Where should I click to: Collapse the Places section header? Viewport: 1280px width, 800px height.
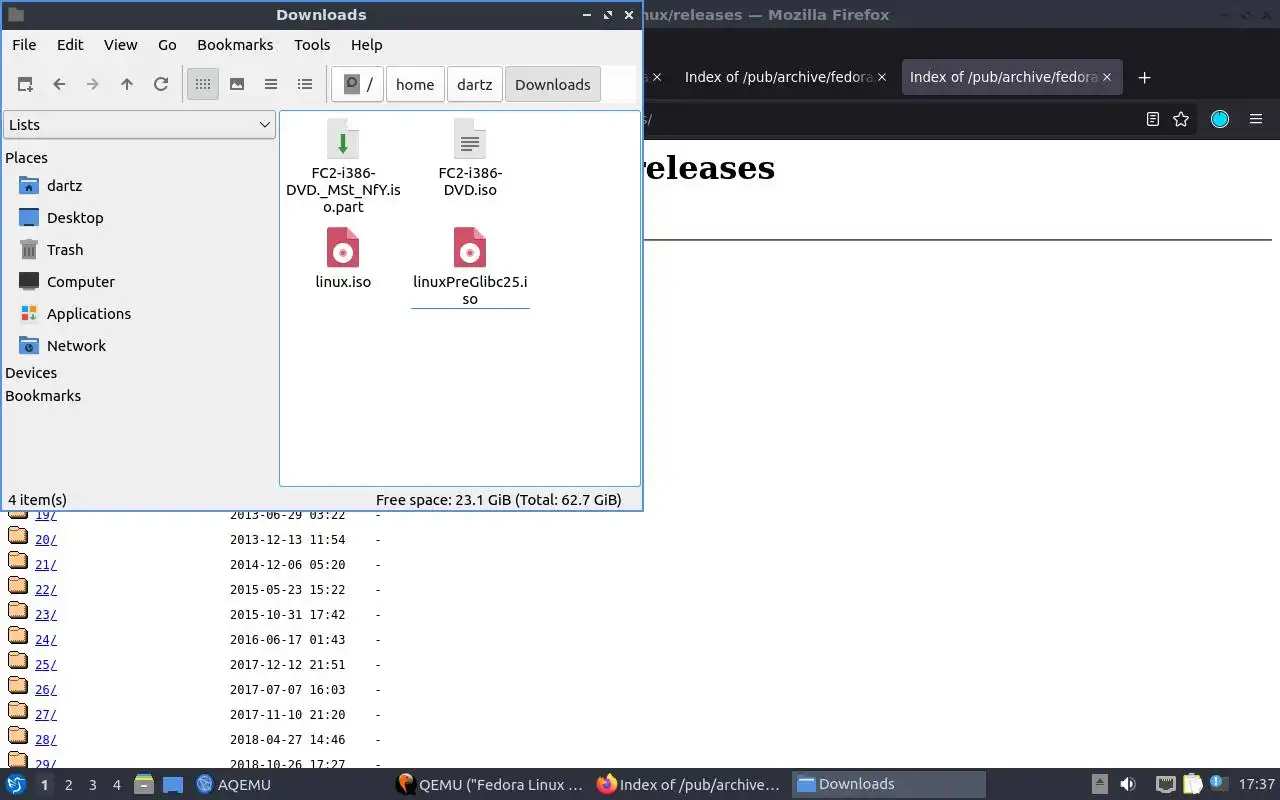click(x=26, y=158)
